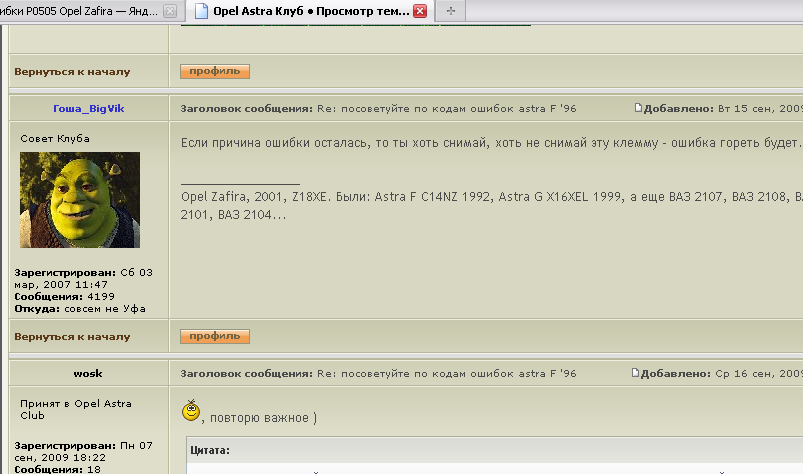The image size is (803, 474).
Task: Click post icon next to Добавлено Ср 16 сен
Action: [x=635, y=373]
